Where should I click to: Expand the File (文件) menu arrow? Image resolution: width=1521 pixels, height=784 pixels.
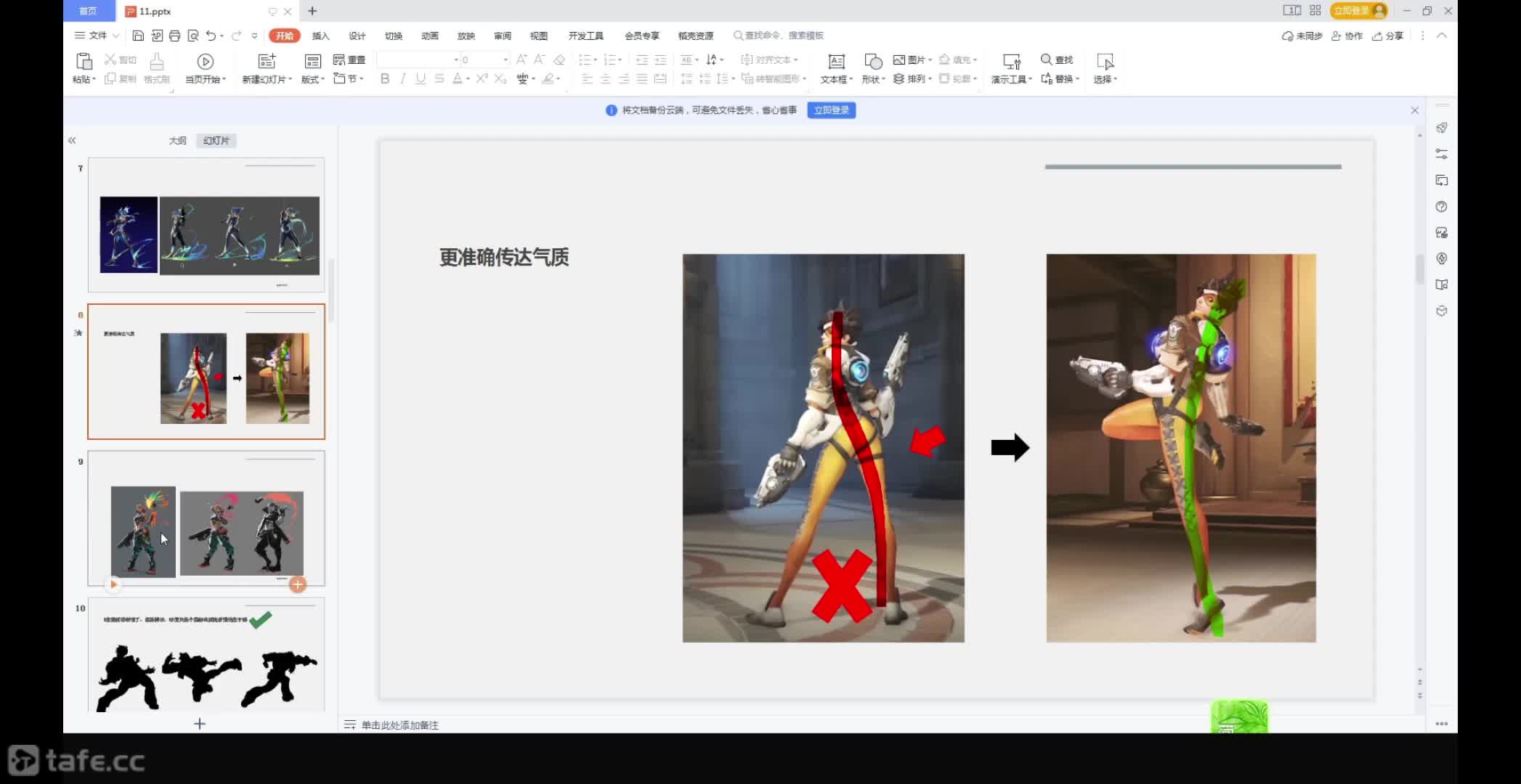pyautogui.click(x=115, y=36)
